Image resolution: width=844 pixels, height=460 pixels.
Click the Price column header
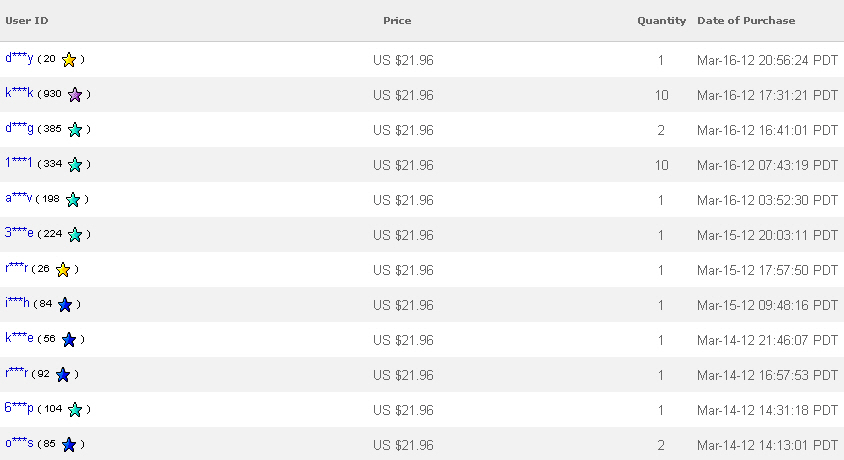[397, 20]
